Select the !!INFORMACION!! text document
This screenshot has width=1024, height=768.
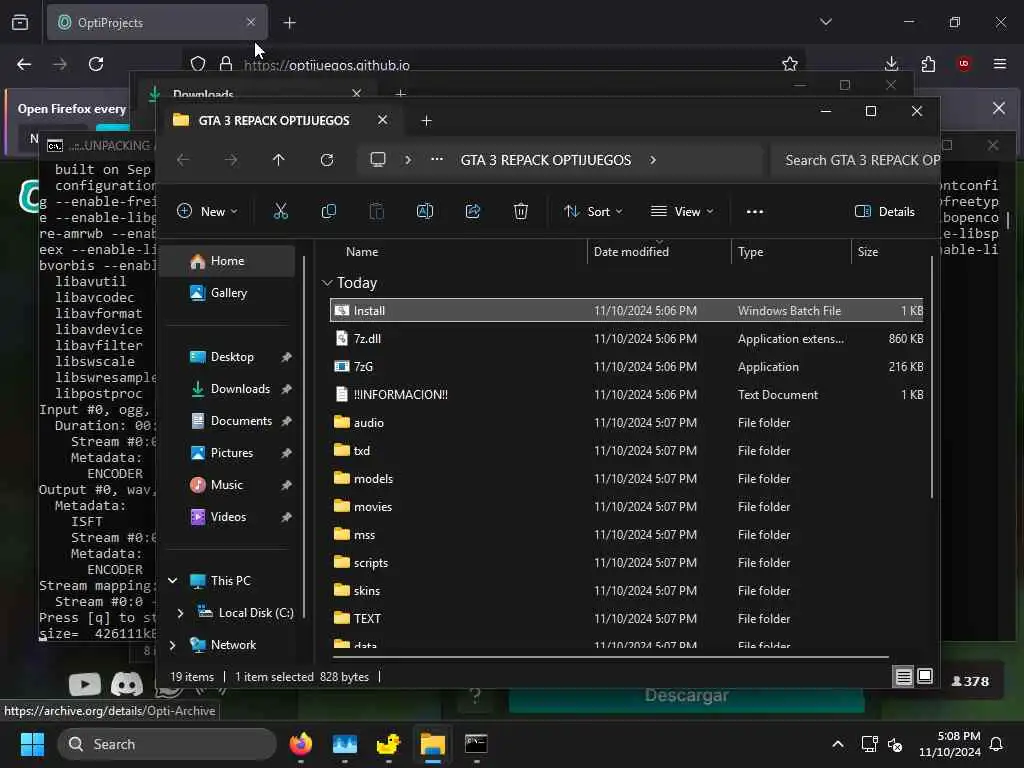coord(627,394)
